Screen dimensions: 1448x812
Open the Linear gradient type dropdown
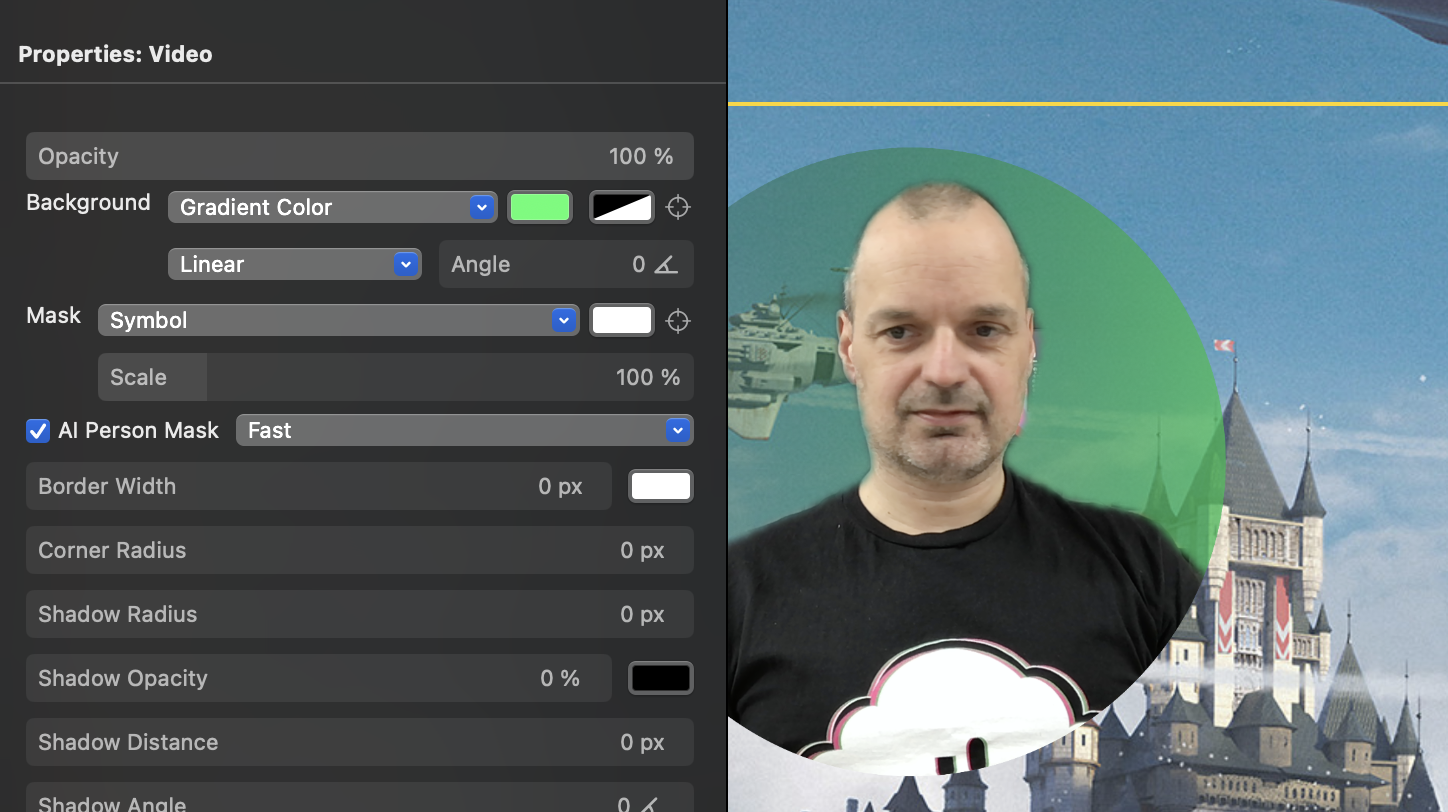tap(294, 264)
